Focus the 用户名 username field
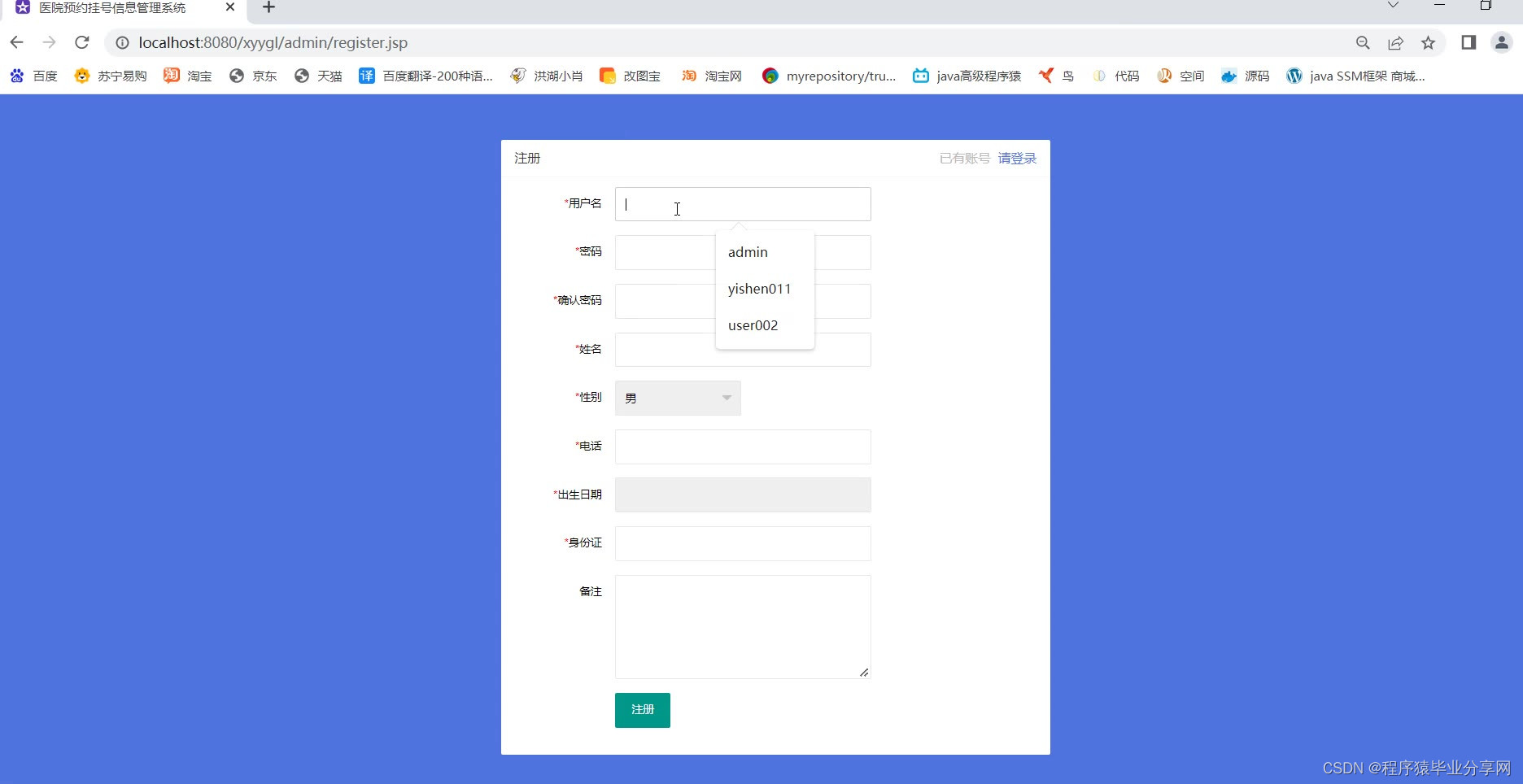This screenshot has height=784, width=1523. 743,204
